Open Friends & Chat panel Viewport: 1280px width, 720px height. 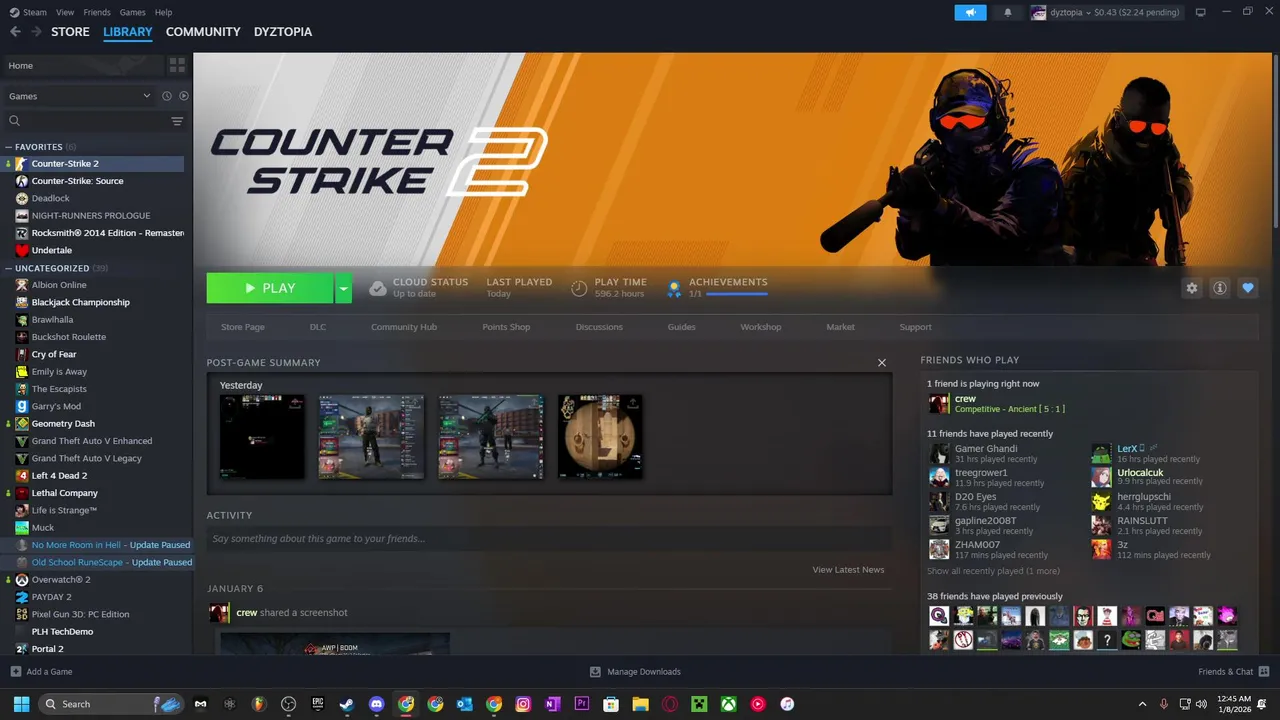tap(1233, 672)
